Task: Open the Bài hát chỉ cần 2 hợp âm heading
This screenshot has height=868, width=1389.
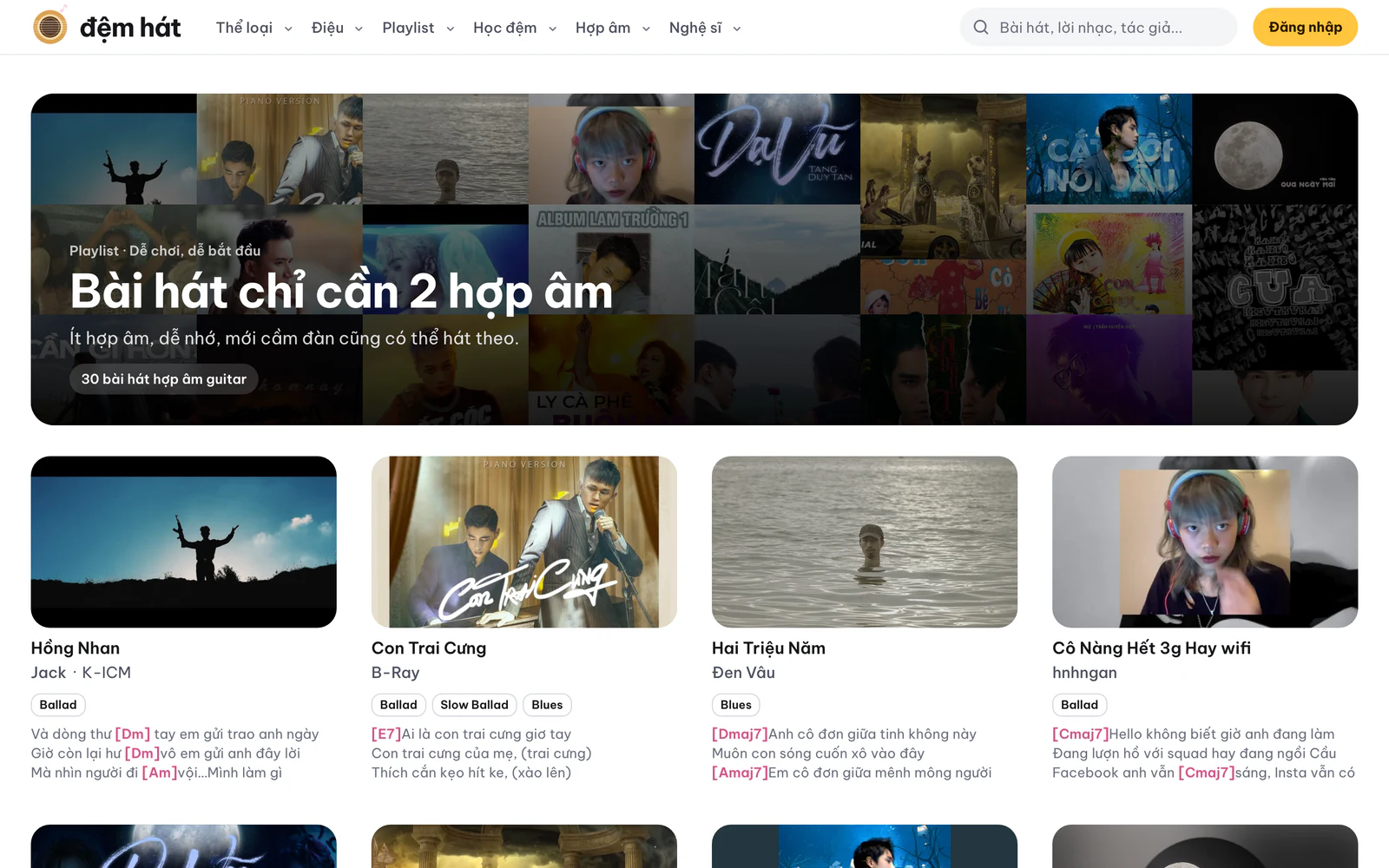Action: point(341,292)
